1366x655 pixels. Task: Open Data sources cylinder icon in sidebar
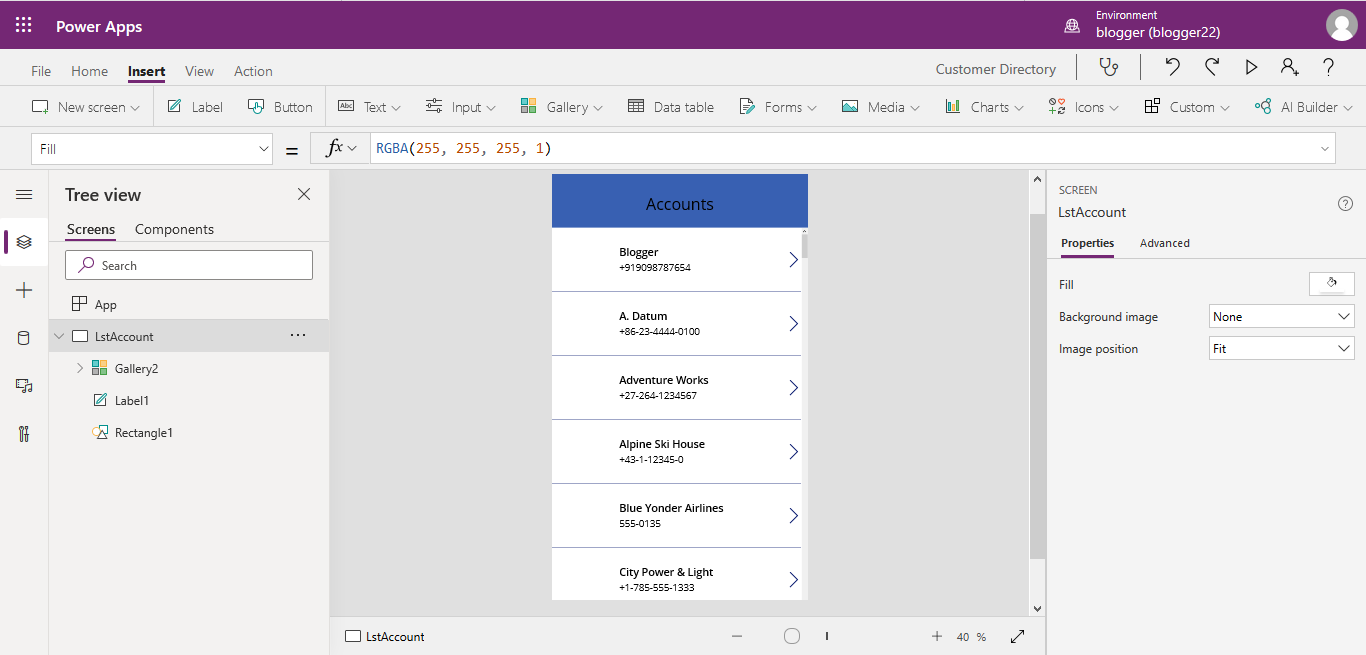pyautogui.click(x=24, y=338)
